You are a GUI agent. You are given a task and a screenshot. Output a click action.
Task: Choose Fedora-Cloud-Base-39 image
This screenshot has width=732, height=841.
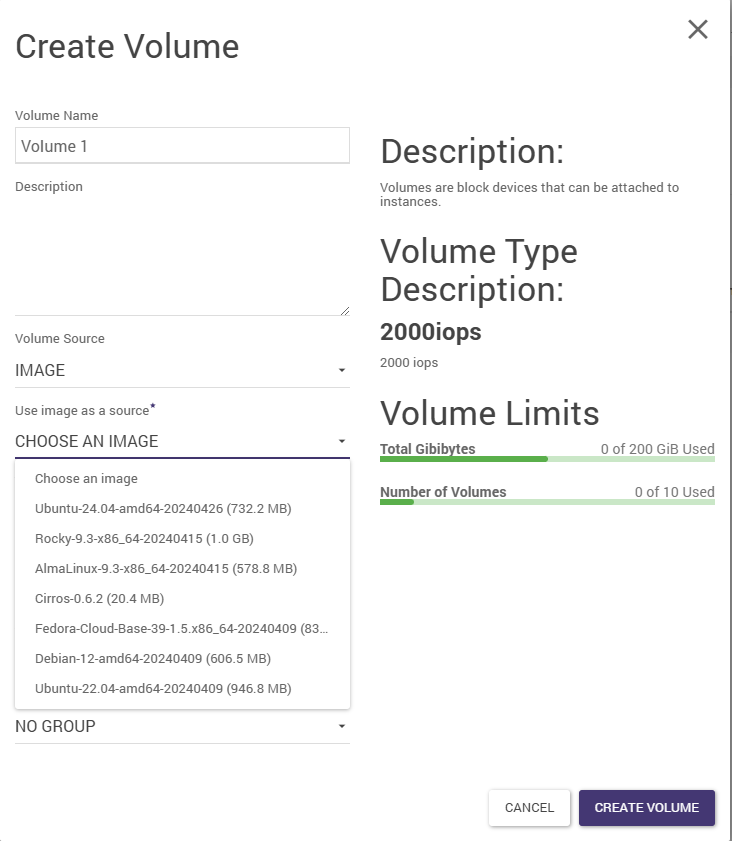click(181, 629)
